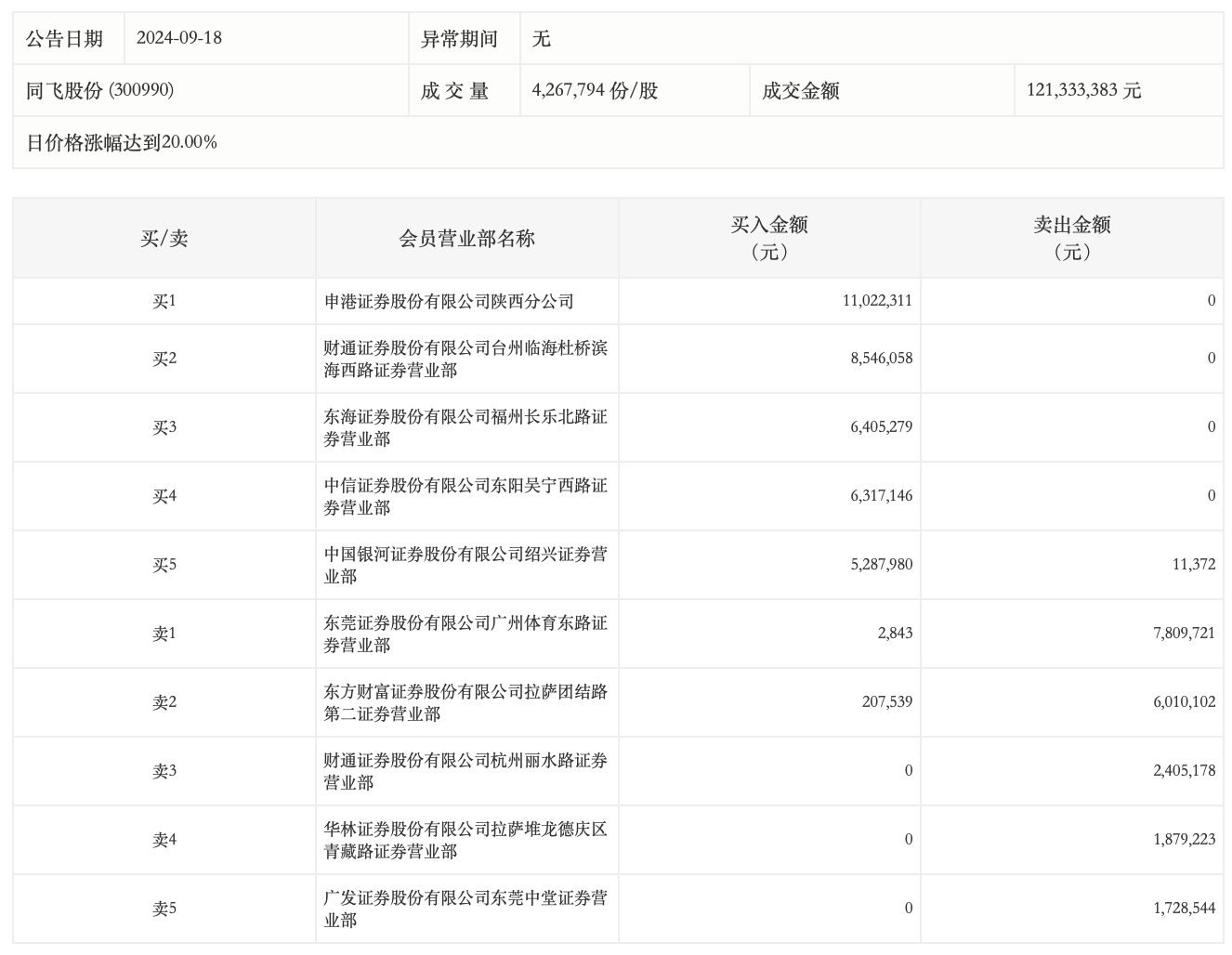1232x955 pixels.
Task: Select buy amount 11,022,311
Action: 877,301
